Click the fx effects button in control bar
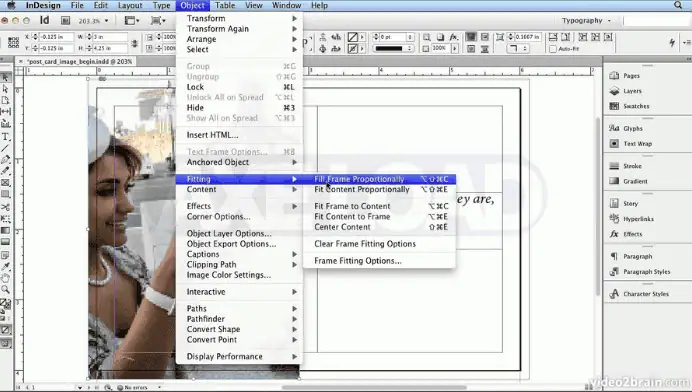The width and height of the screenshot is (692, 392). tap(453, 37)
